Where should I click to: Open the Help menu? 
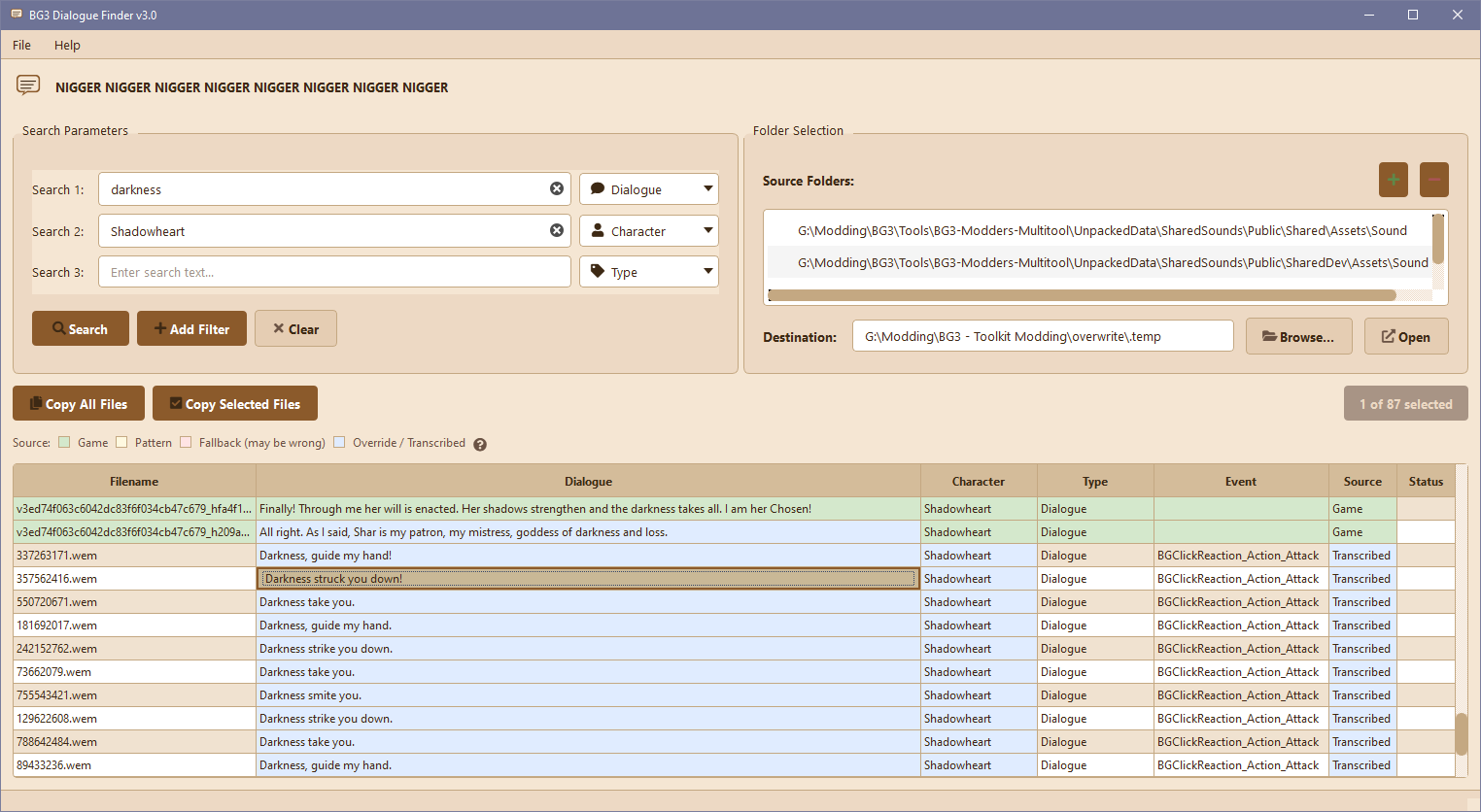pyautogui.click(x=67, y=45)
